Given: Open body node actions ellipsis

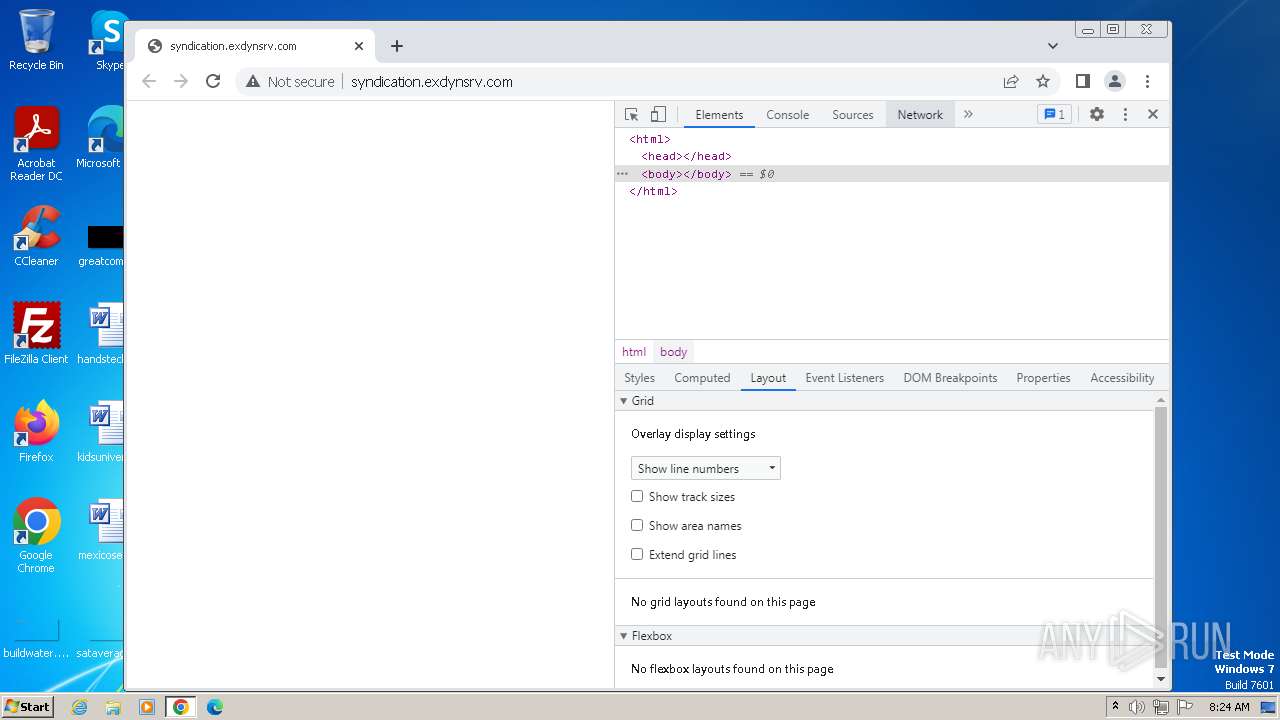Looking at the screenshot, I should coord(622,174).
